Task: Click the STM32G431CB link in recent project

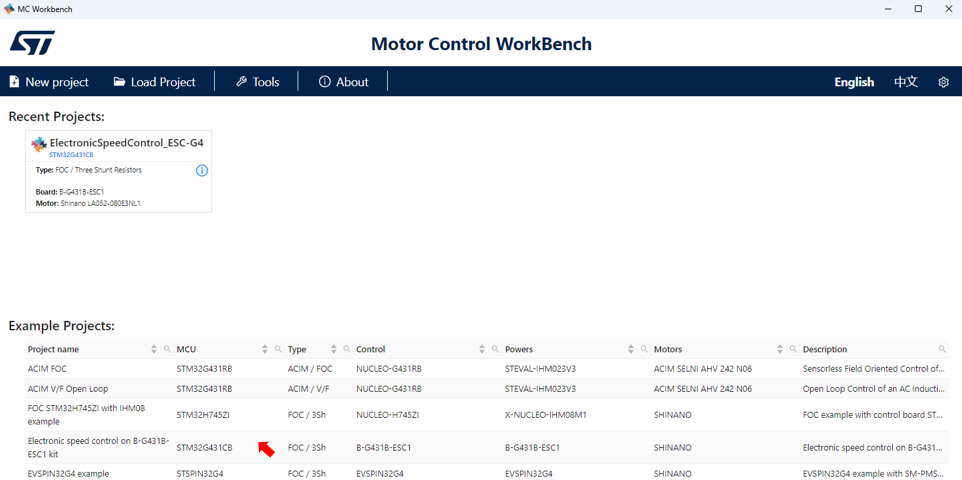Action: [71, 155]
